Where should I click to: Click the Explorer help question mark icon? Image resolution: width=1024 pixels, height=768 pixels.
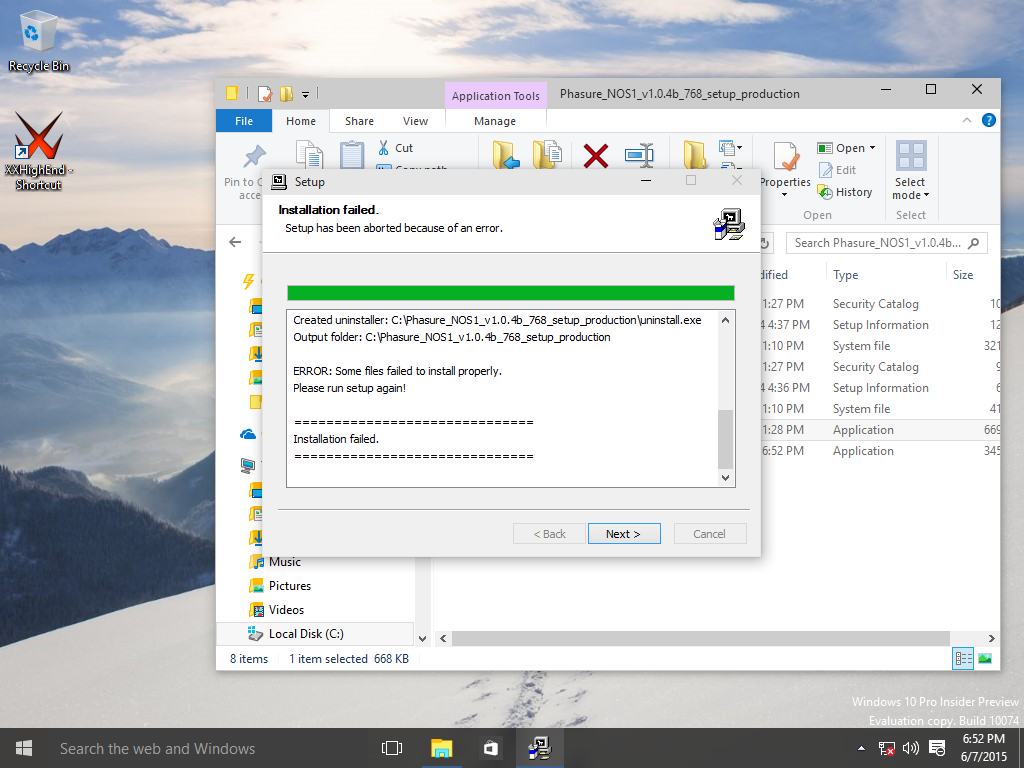989,120
